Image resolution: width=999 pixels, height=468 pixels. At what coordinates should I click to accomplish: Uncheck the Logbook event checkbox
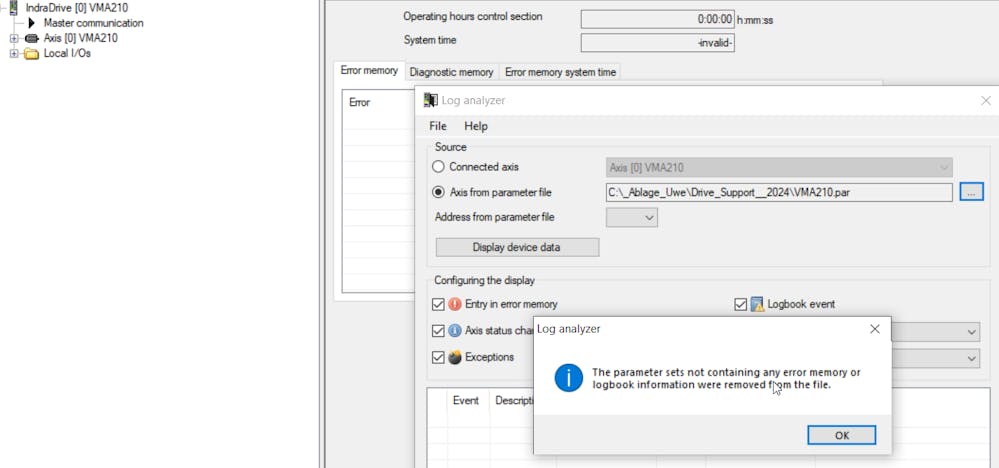point(740,304)
